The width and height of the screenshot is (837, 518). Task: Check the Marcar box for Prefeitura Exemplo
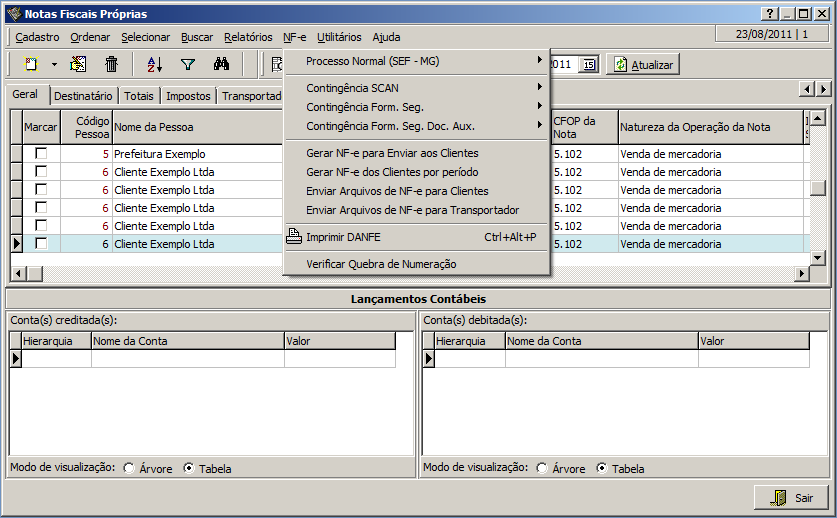pyautogui.click(x=41, y=154)
